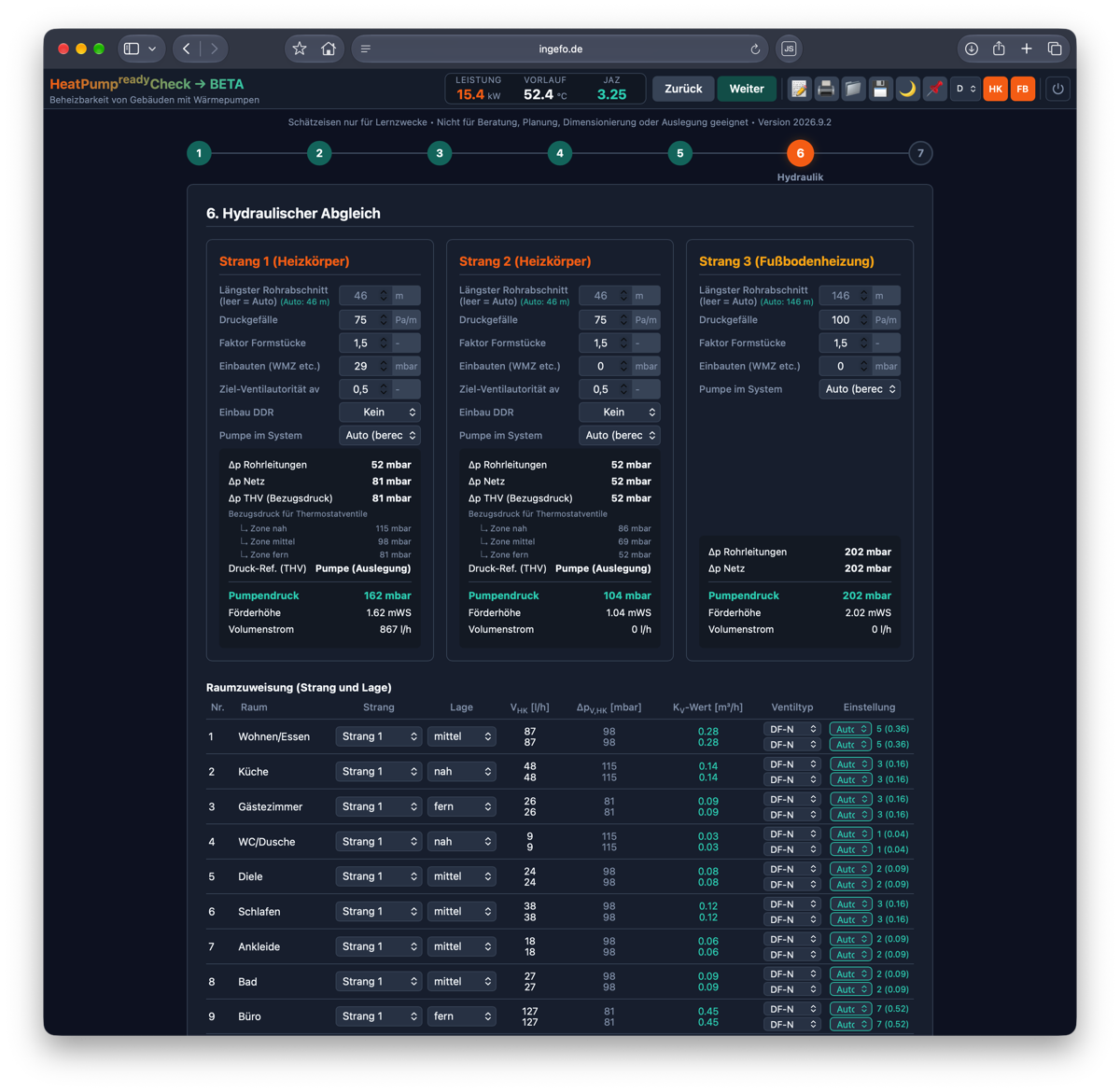Open Einbau DDR dropdown in Strang 1
The width and height of the screenshot is (1120, 1092).
(x=380, y=413)
